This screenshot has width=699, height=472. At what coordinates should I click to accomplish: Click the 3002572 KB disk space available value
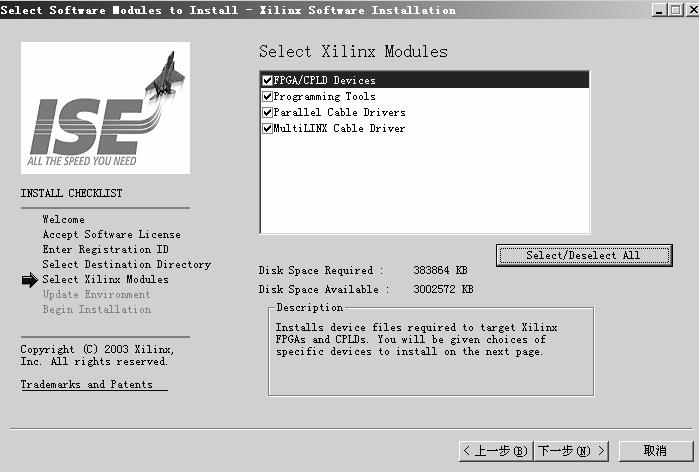pyautogui.click(x=443, y=289)
